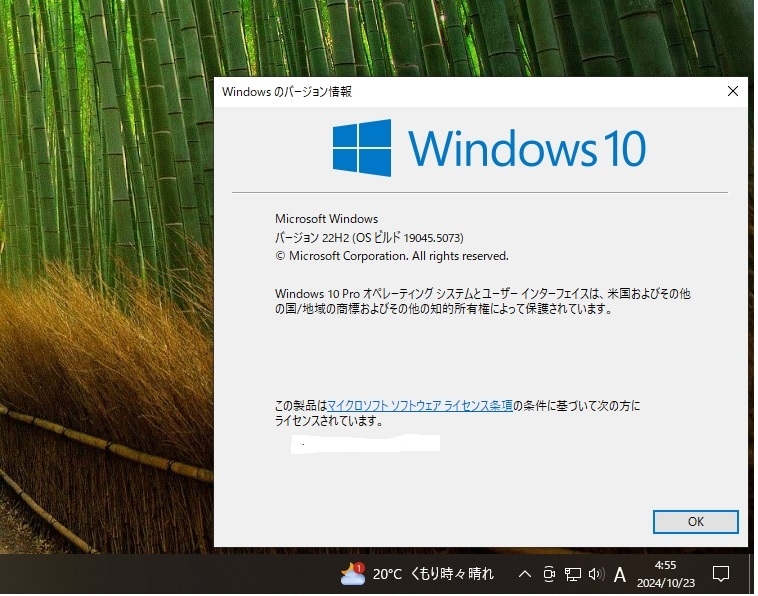Open the マイクロソフト ソフトウェア ライセンス条項 link
The height and width of the screenshot is (596, 758).
click(420, 406)
